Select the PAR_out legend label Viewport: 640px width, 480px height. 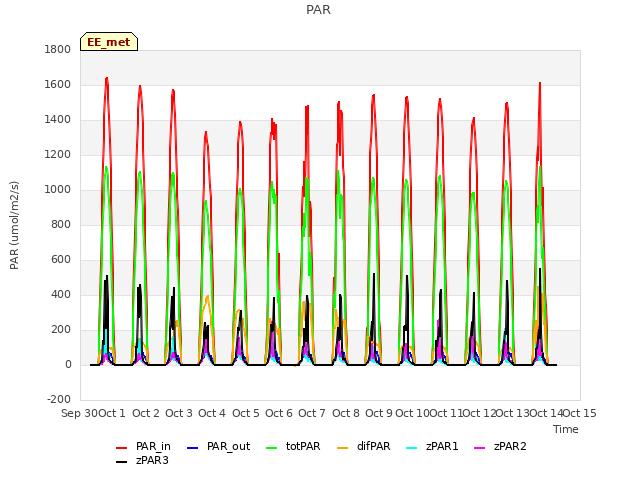pos(228,447)
